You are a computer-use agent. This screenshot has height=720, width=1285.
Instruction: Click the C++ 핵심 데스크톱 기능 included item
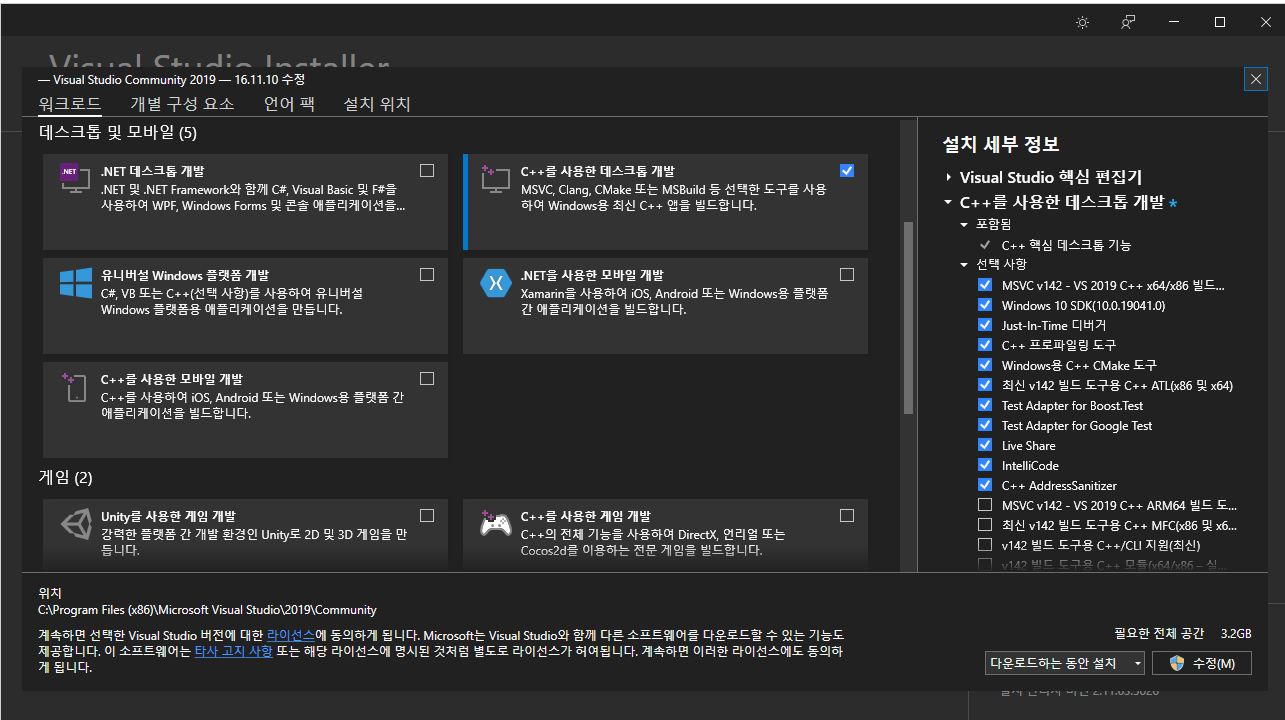(x=1066, y=245)
